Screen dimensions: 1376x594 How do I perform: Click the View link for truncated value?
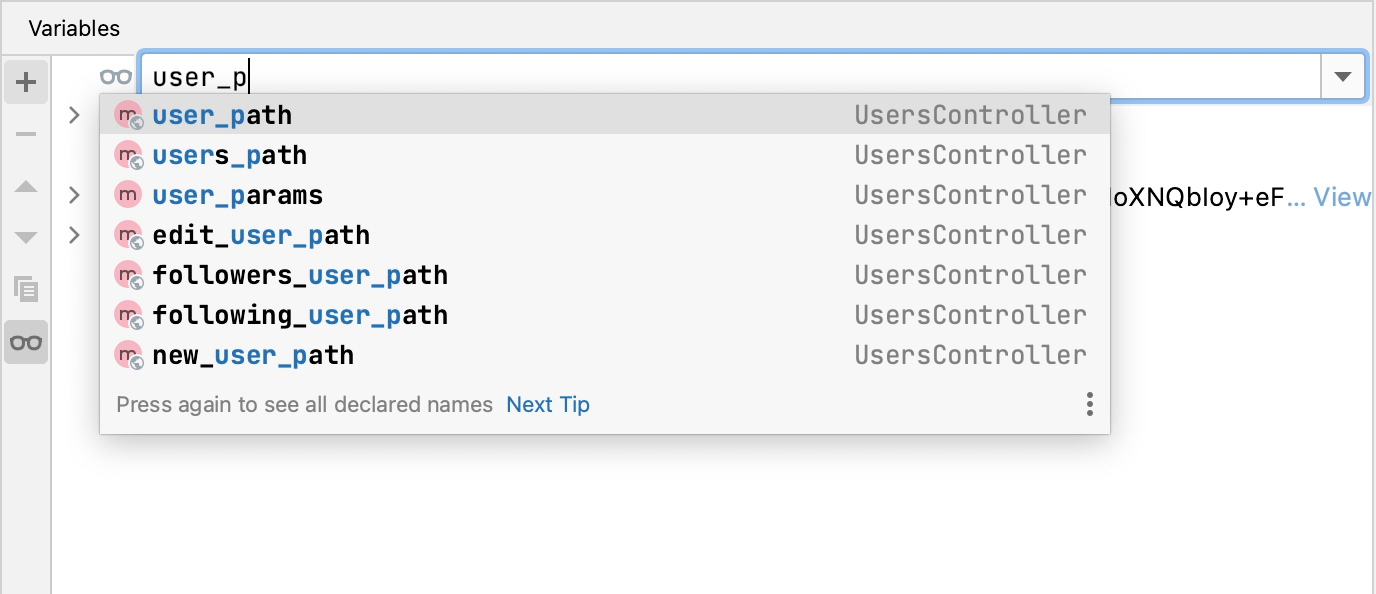pyautogui.click(x=1342, y=197)
